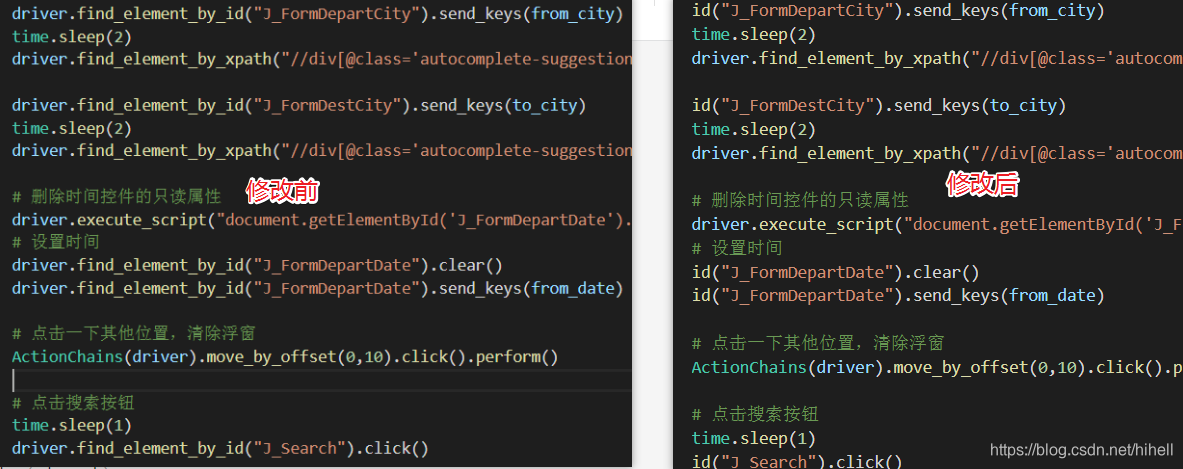
Task: Click the ActionChains(driver) line ending .perform() in left pane
Action: pos(285,357)
